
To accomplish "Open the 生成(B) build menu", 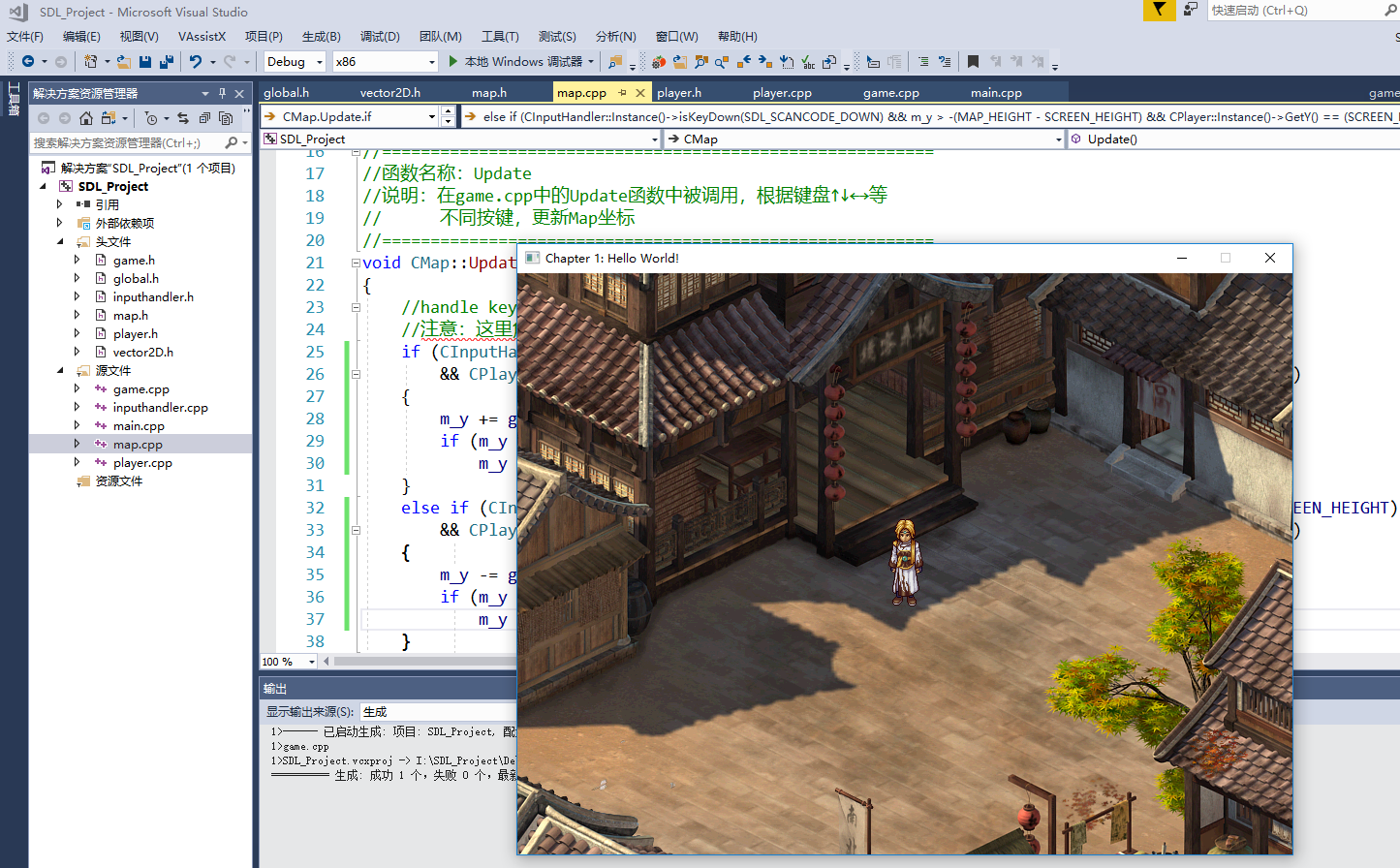I will (x=322, y=37).
